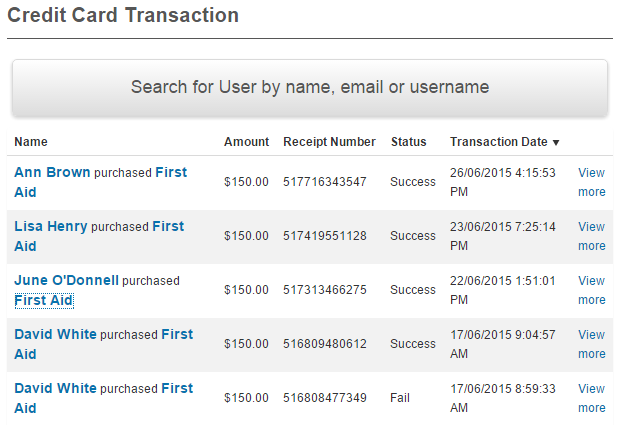View more for June O'Donnell's transaction
This screenshot has width=620, height=425.
[x=591, y=290]
